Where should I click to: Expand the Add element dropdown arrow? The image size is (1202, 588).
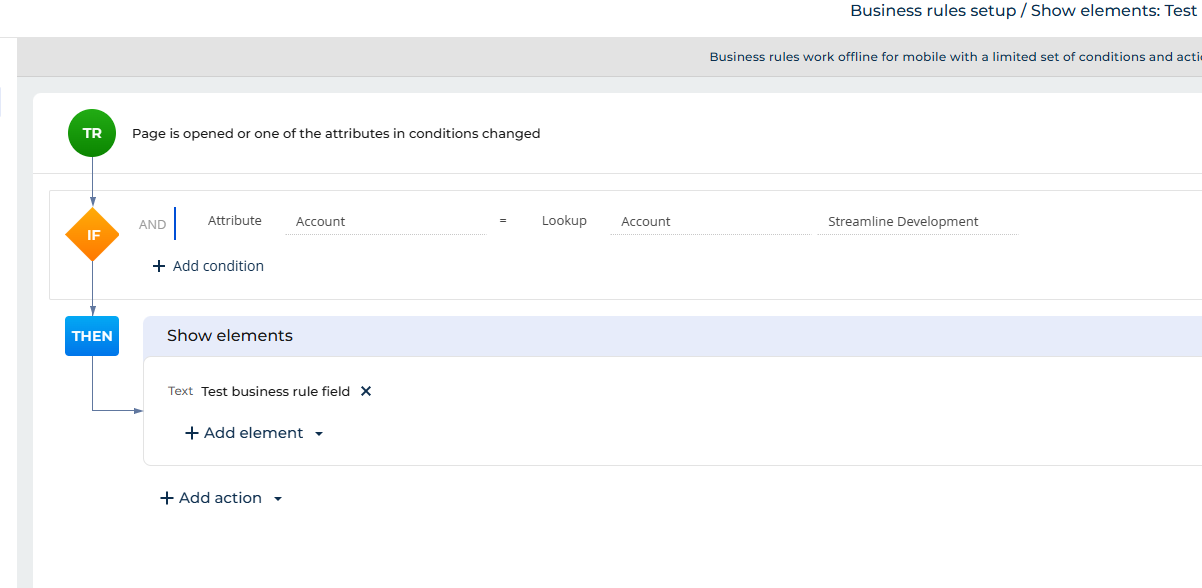tap(319, 434)
